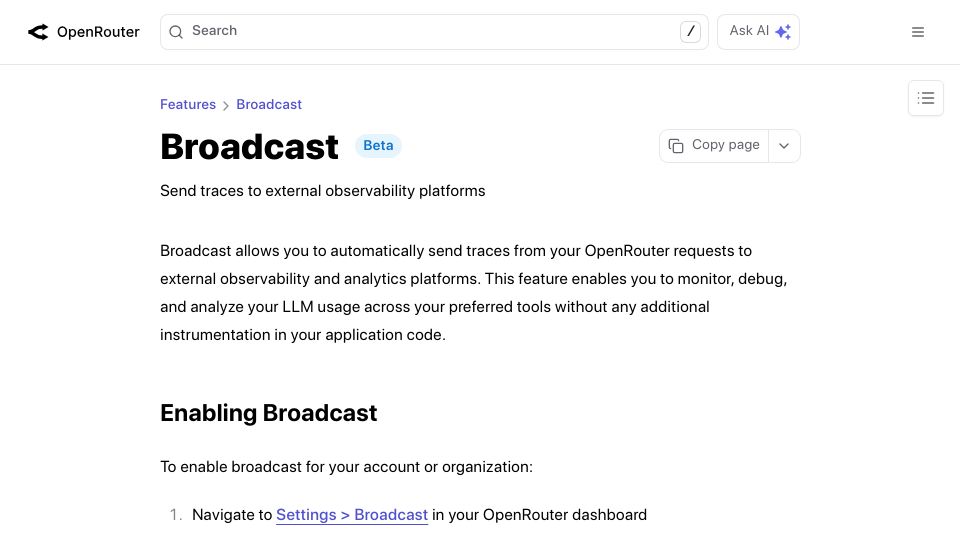Click the OpenRouter logo icon
960x540 pixels.
(x=38, y=32)
